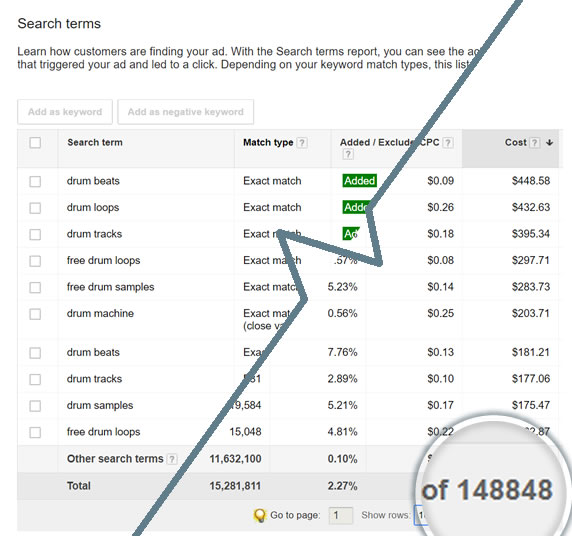This screenshot has height=536, width=572.
Task: Click the Go to page input field
Action: coord(341,515)
